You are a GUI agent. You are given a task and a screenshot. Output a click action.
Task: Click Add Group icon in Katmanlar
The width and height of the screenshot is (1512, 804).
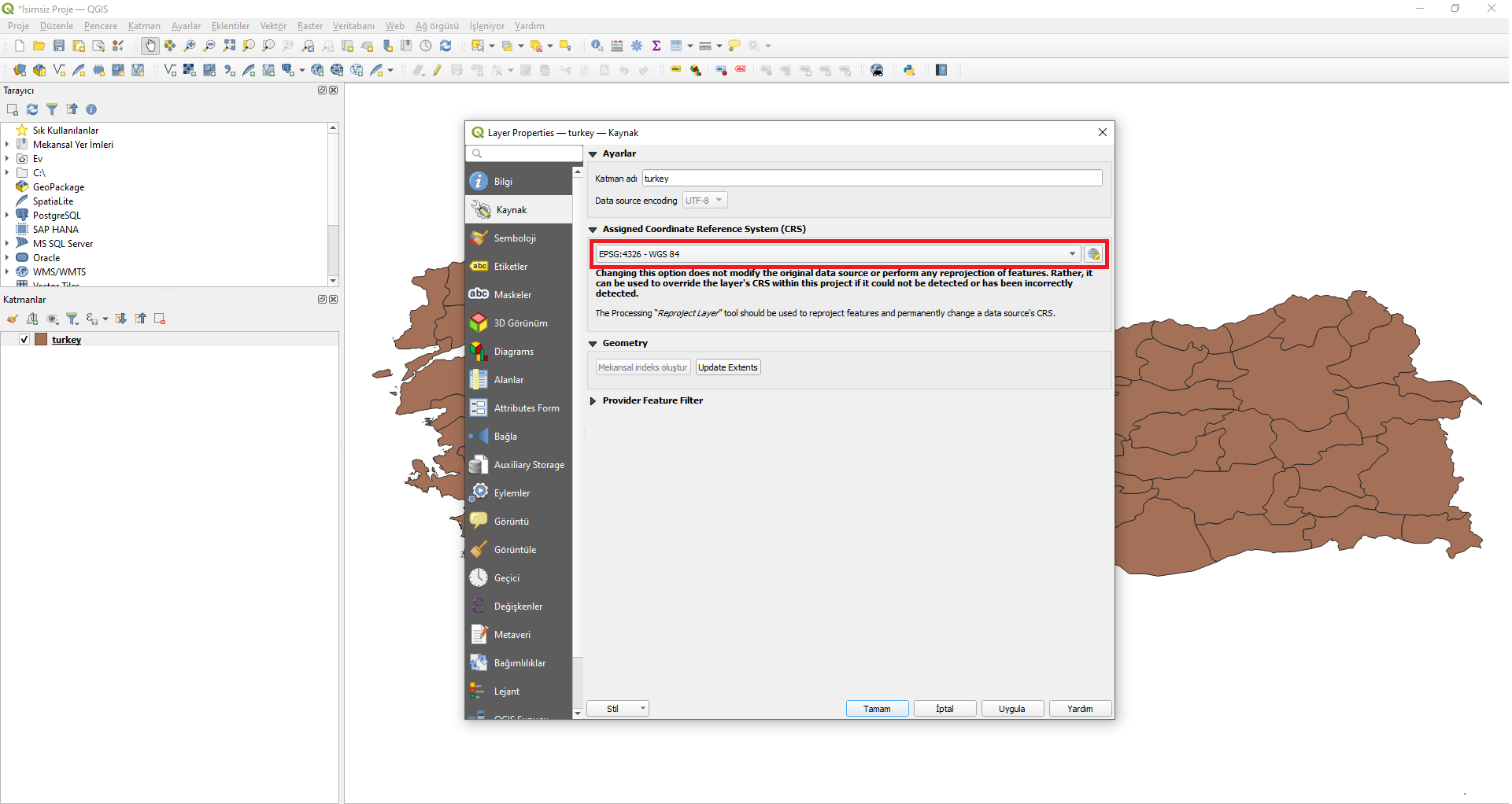32,319
